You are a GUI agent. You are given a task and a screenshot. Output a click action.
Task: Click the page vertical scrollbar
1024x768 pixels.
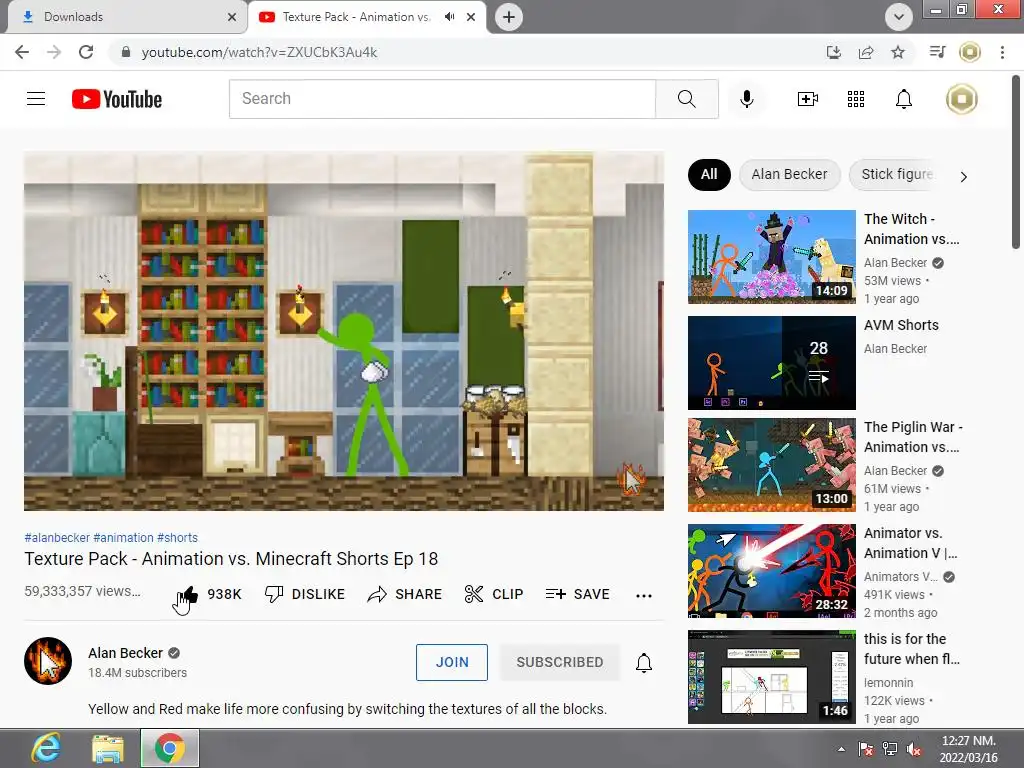1016,163
